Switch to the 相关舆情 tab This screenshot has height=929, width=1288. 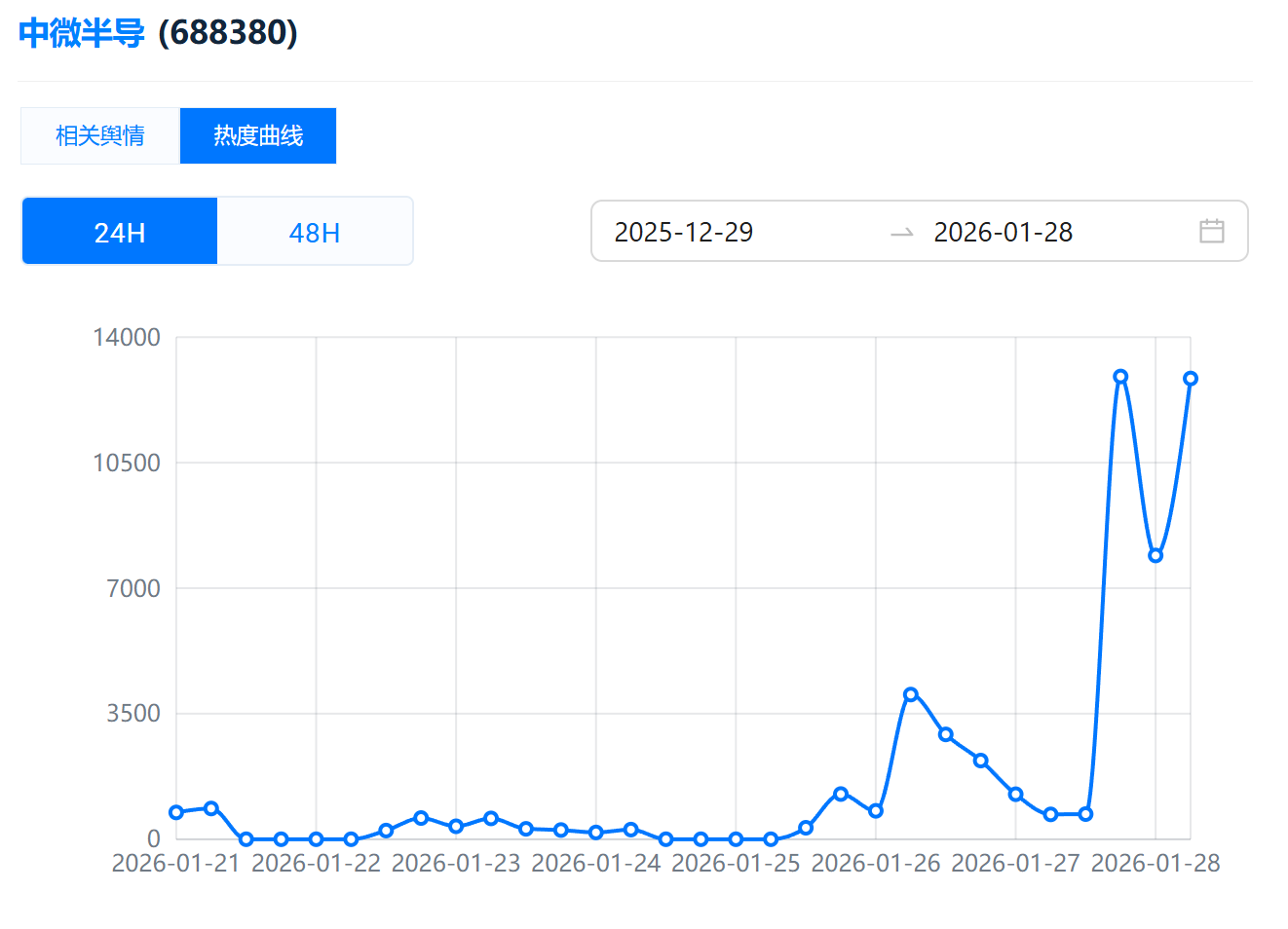100,135
